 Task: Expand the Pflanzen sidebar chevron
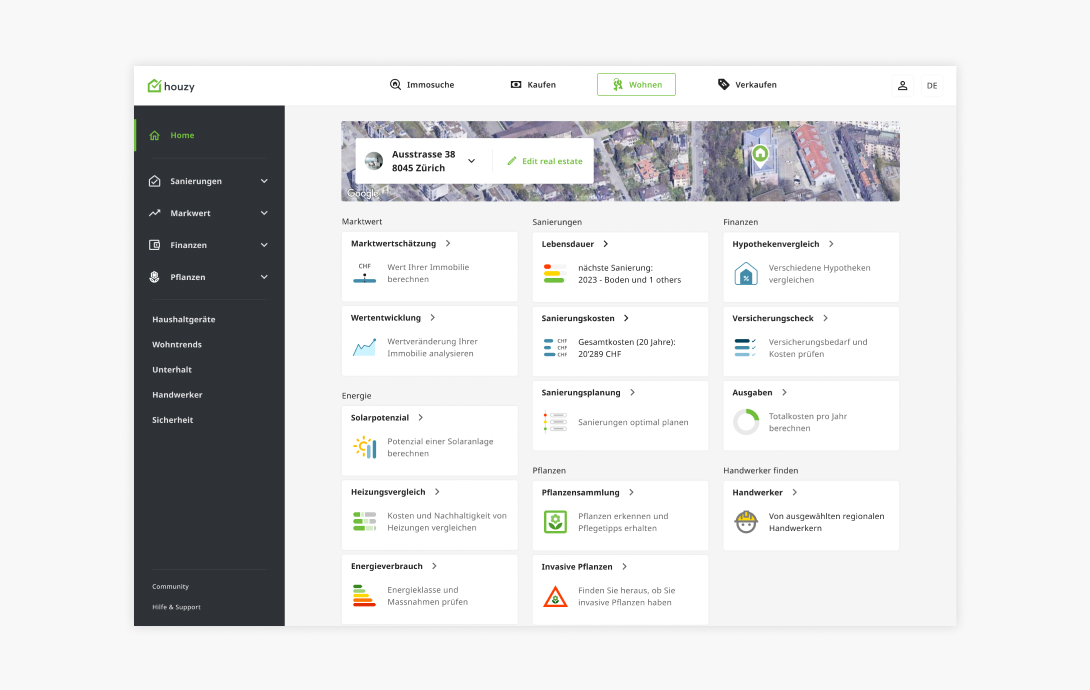pos(264,277)
